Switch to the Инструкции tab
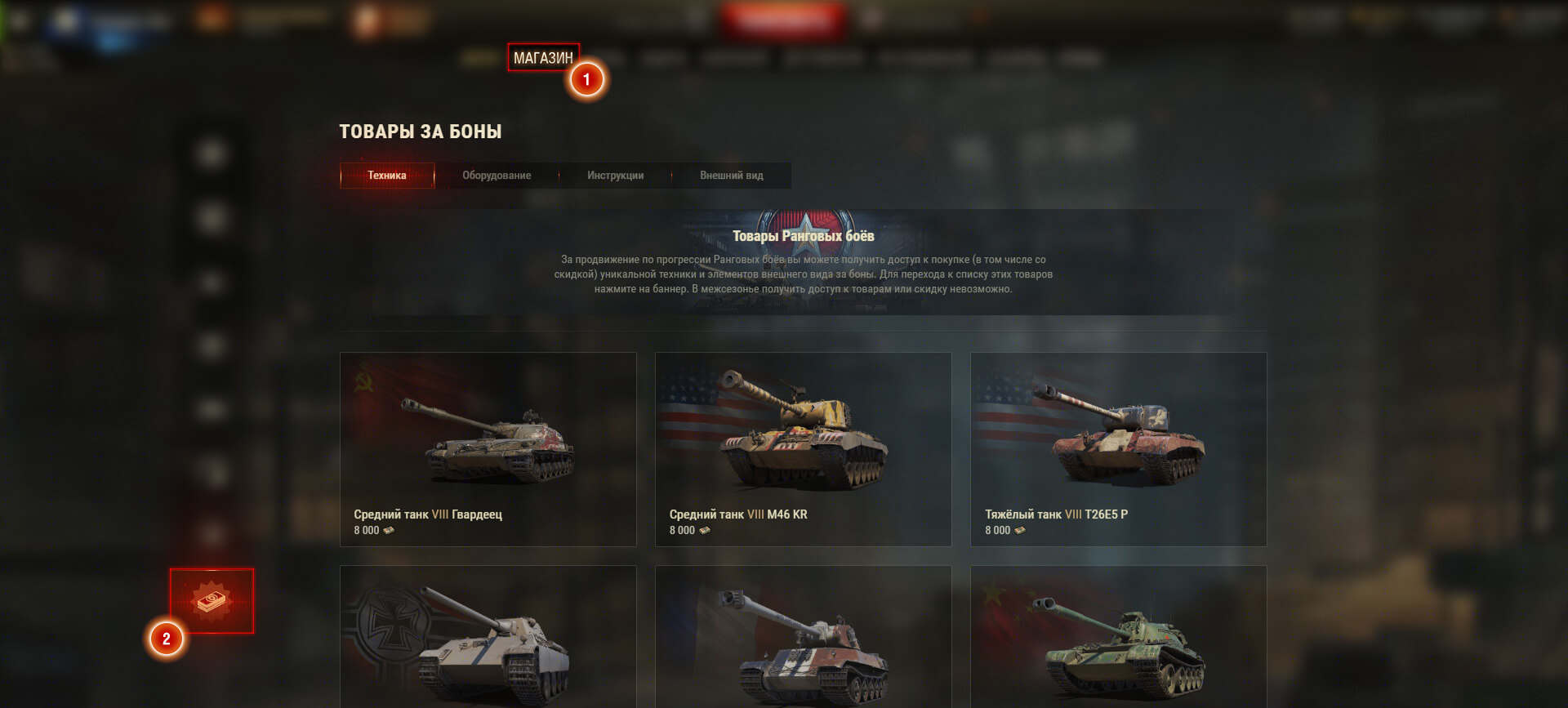Image resolution: width=1568 pixels, height=708 pixels. pyautogui.click(x=615, y=176)
